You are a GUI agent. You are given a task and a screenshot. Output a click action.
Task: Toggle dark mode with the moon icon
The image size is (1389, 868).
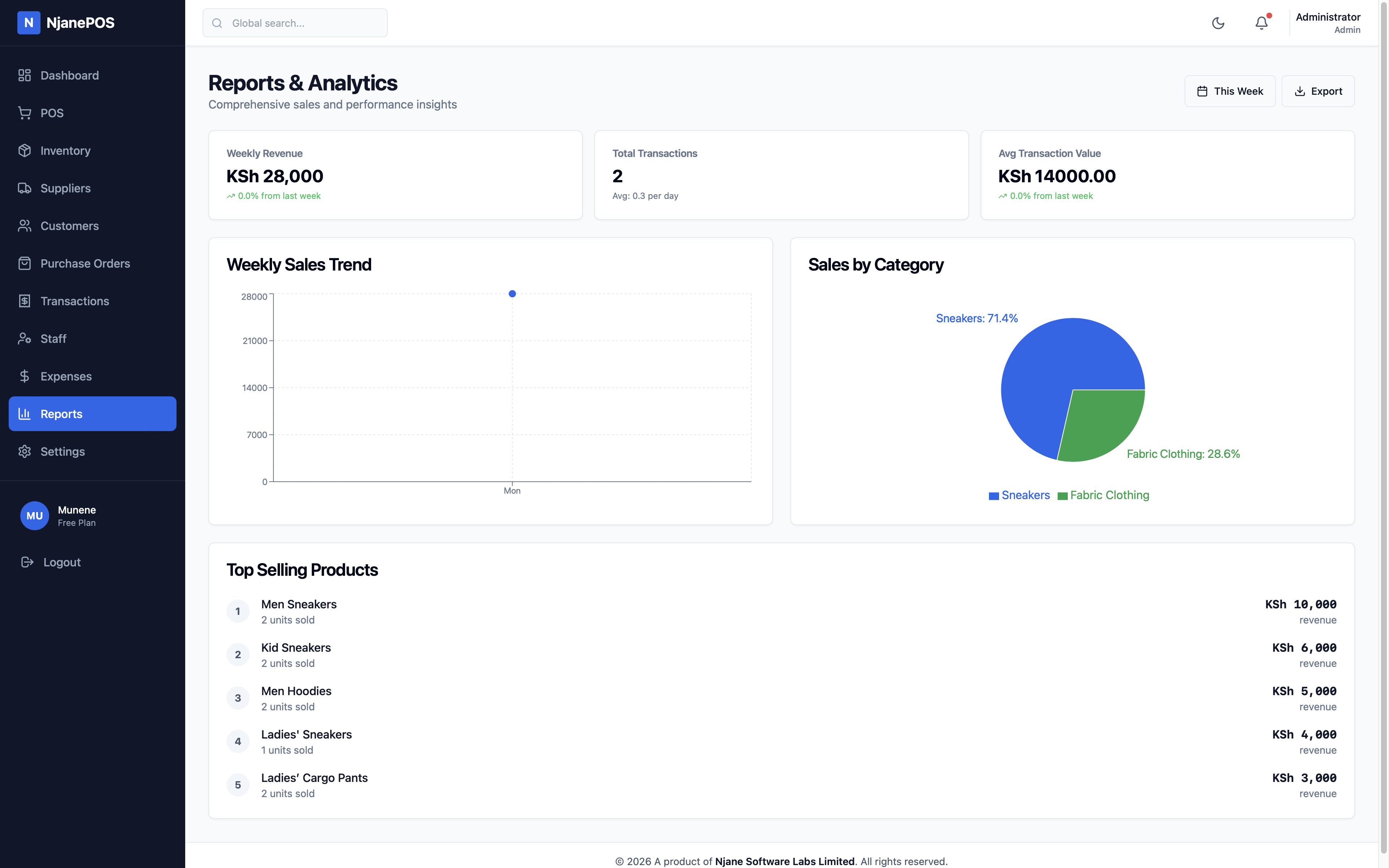click(1218, 23)
